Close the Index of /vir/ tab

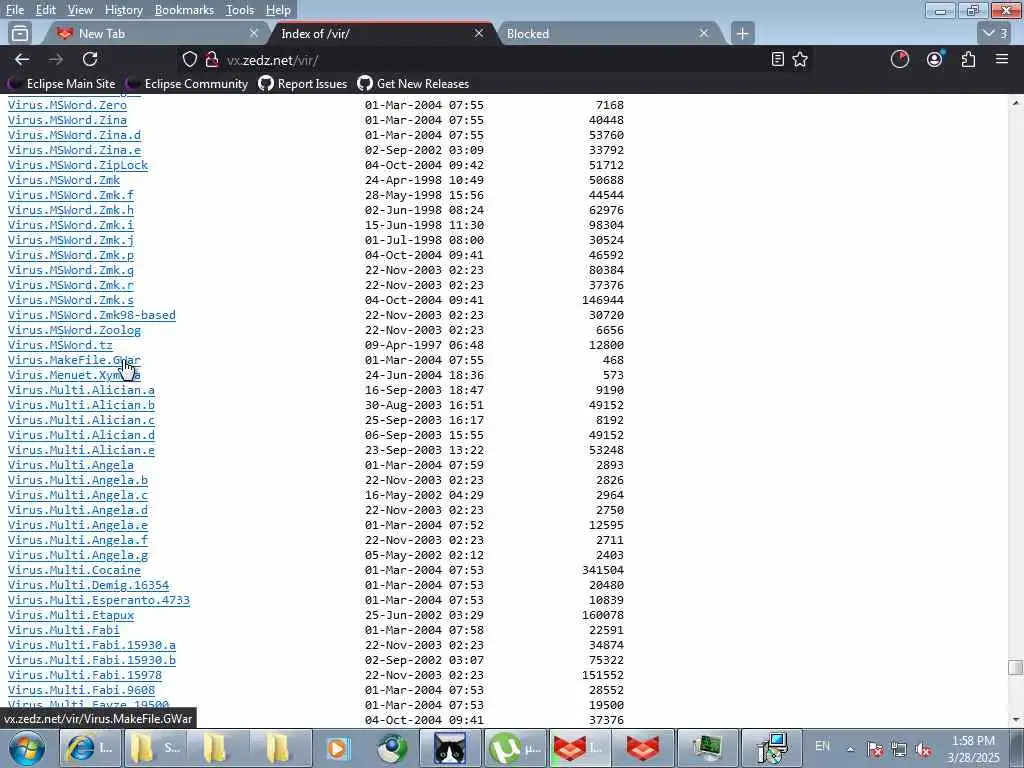click(479, 33)
